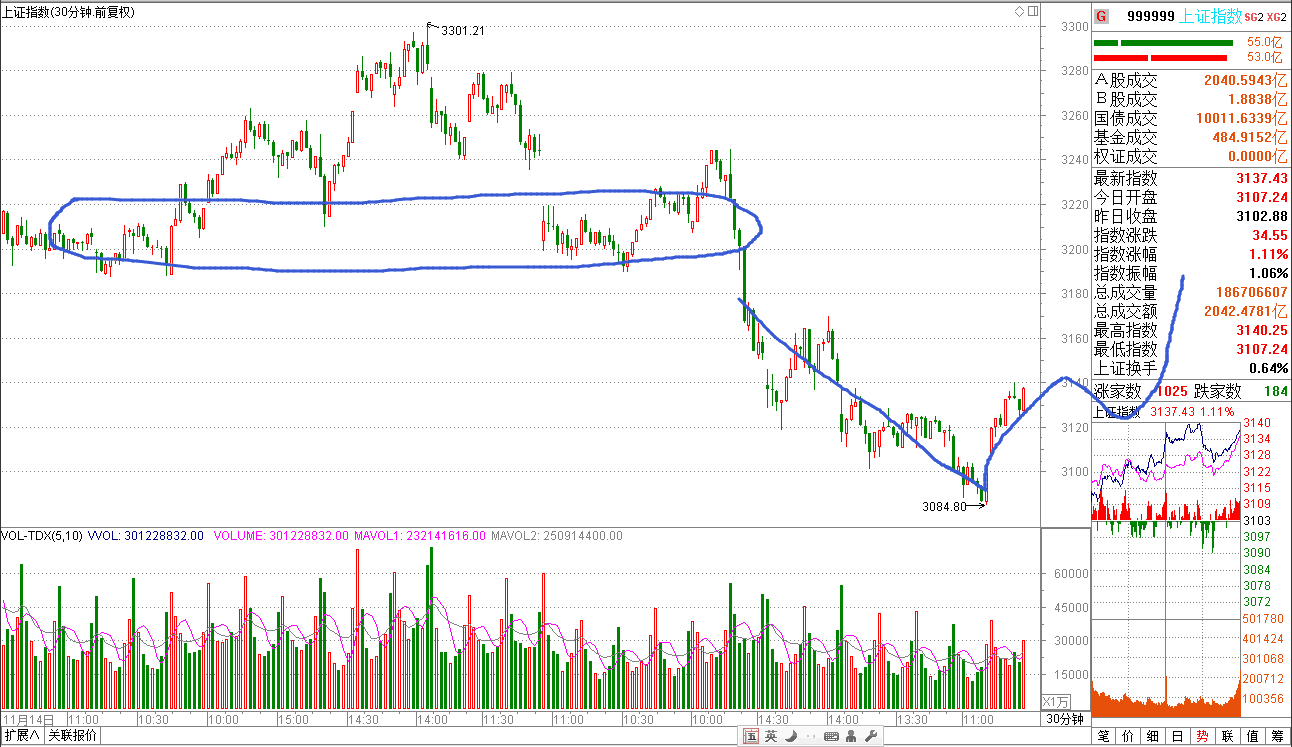Expand the 扩展 panel at bottom left
The width and height of the screenshot is (1292, 747).
point(21,736)
